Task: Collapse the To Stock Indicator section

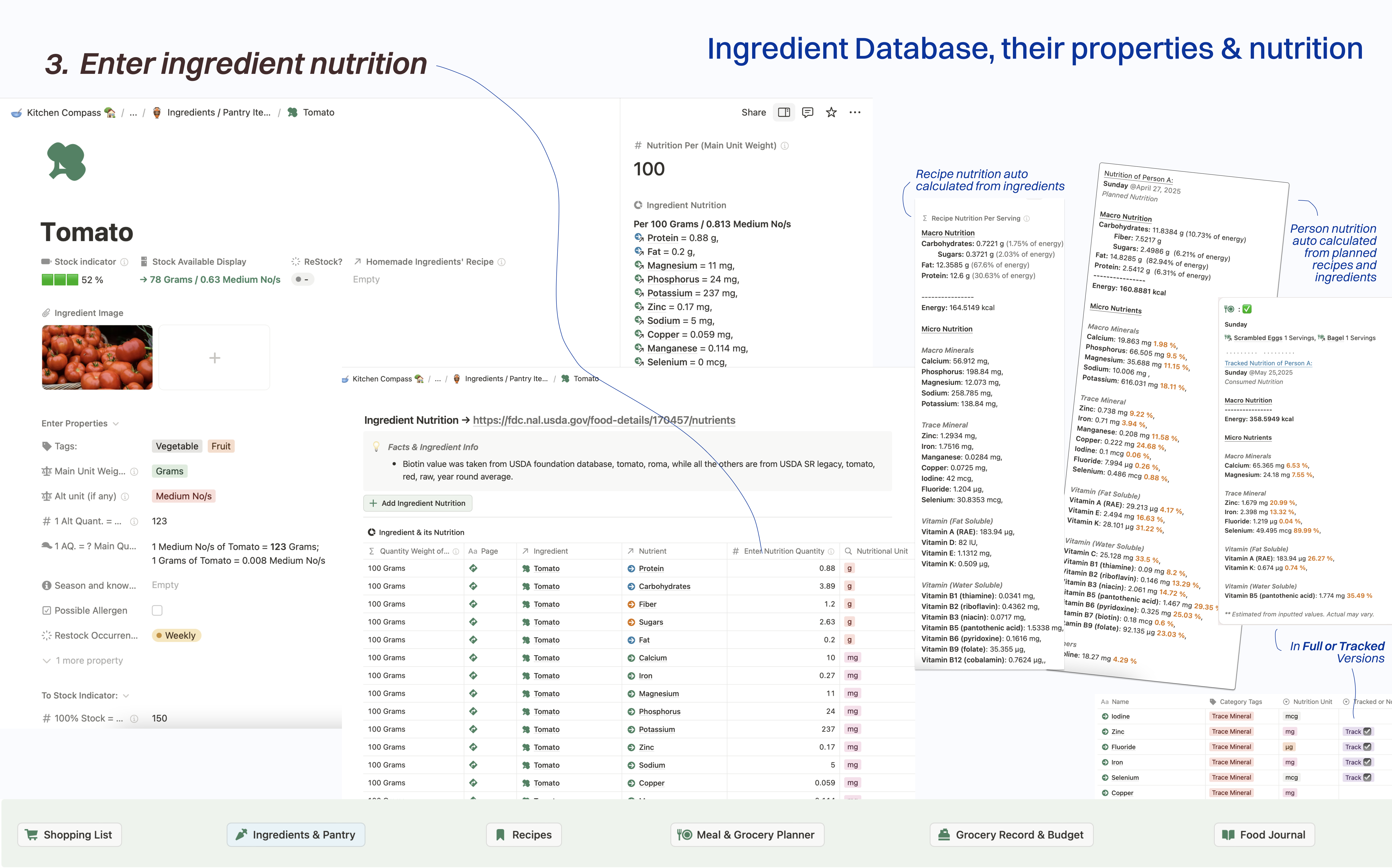Action: coord(85,696)
